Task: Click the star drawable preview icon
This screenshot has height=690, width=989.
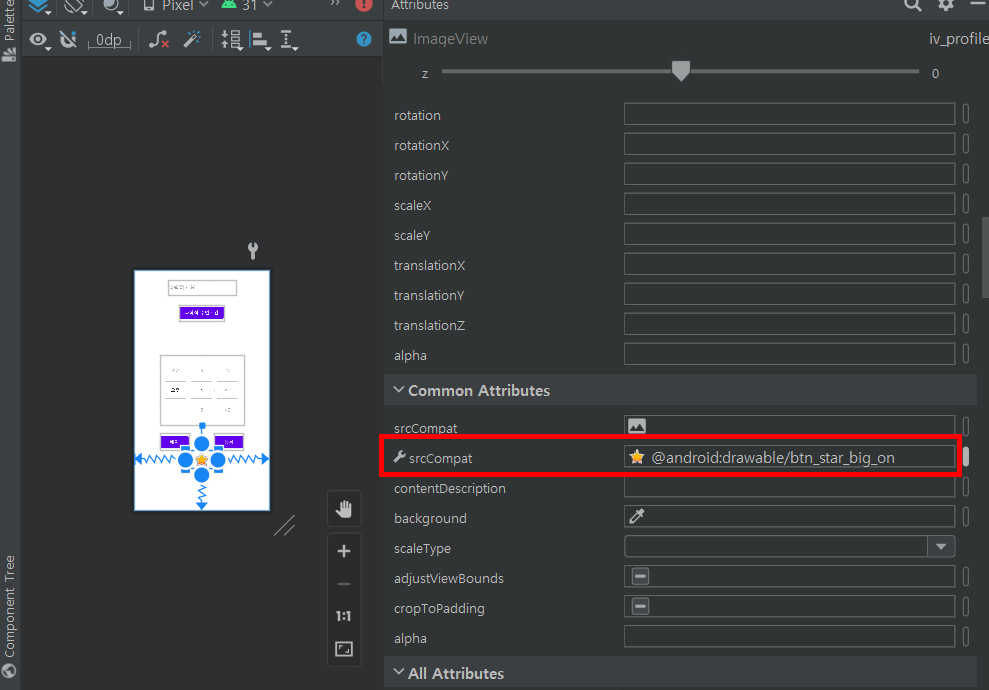Action: click(637, 457)
